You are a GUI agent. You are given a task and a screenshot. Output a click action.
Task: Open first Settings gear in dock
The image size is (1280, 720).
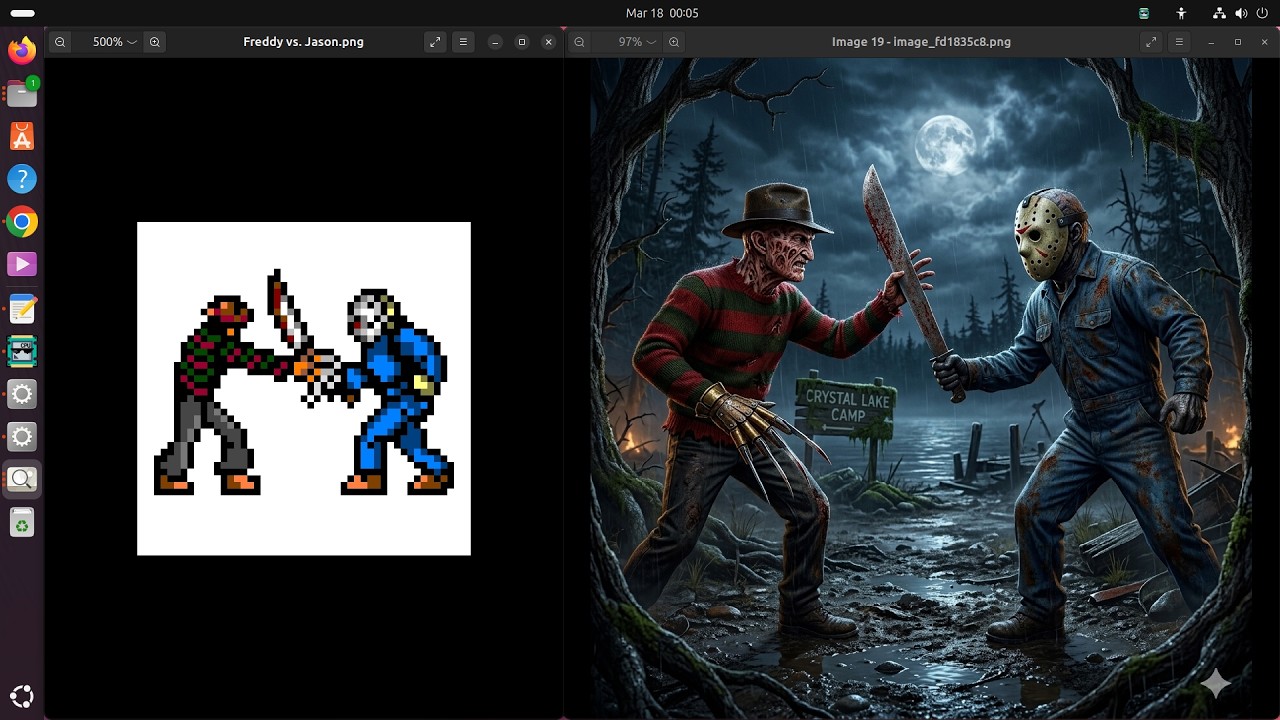(22, 394)
